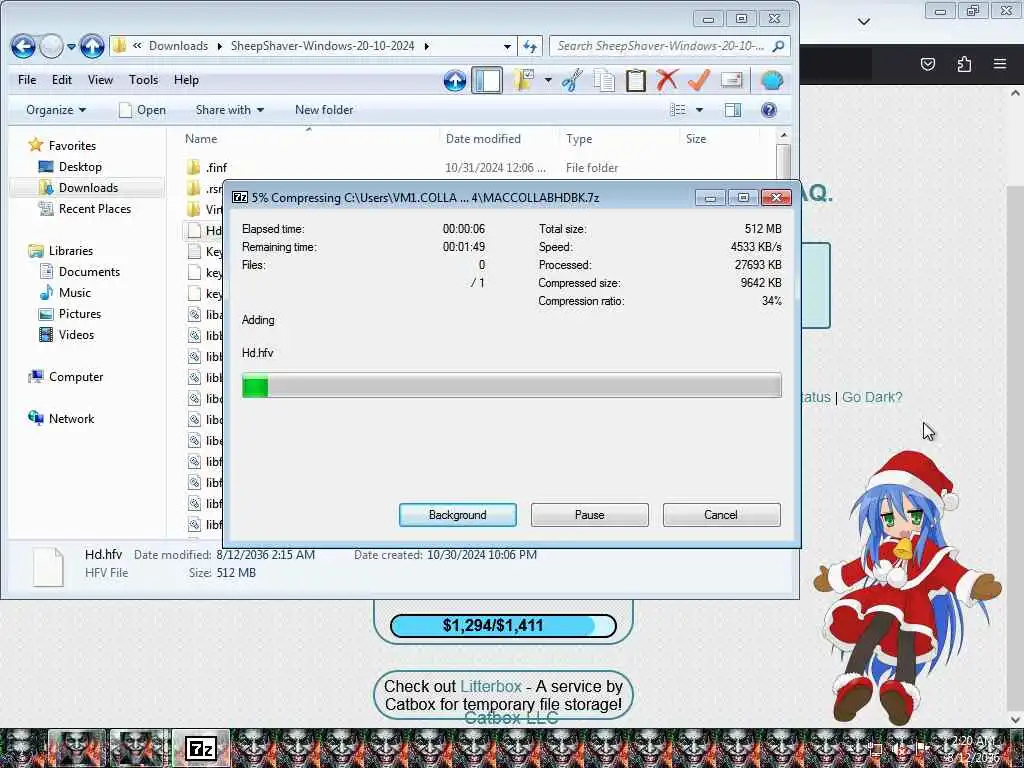Click the Go Dark? link in the browser
1024x768 pixels.
pos(872,397)
